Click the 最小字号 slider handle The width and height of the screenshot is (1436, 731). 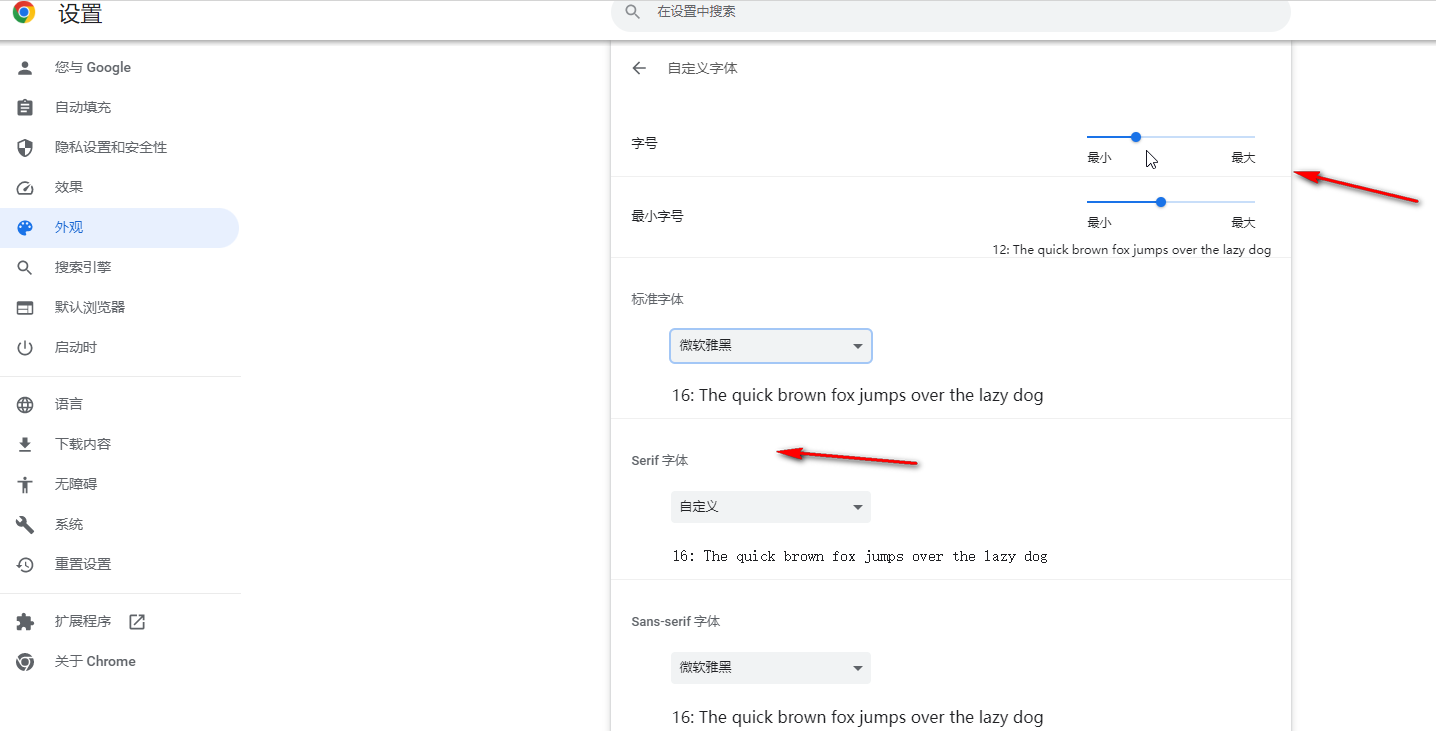click(1161, 202)
